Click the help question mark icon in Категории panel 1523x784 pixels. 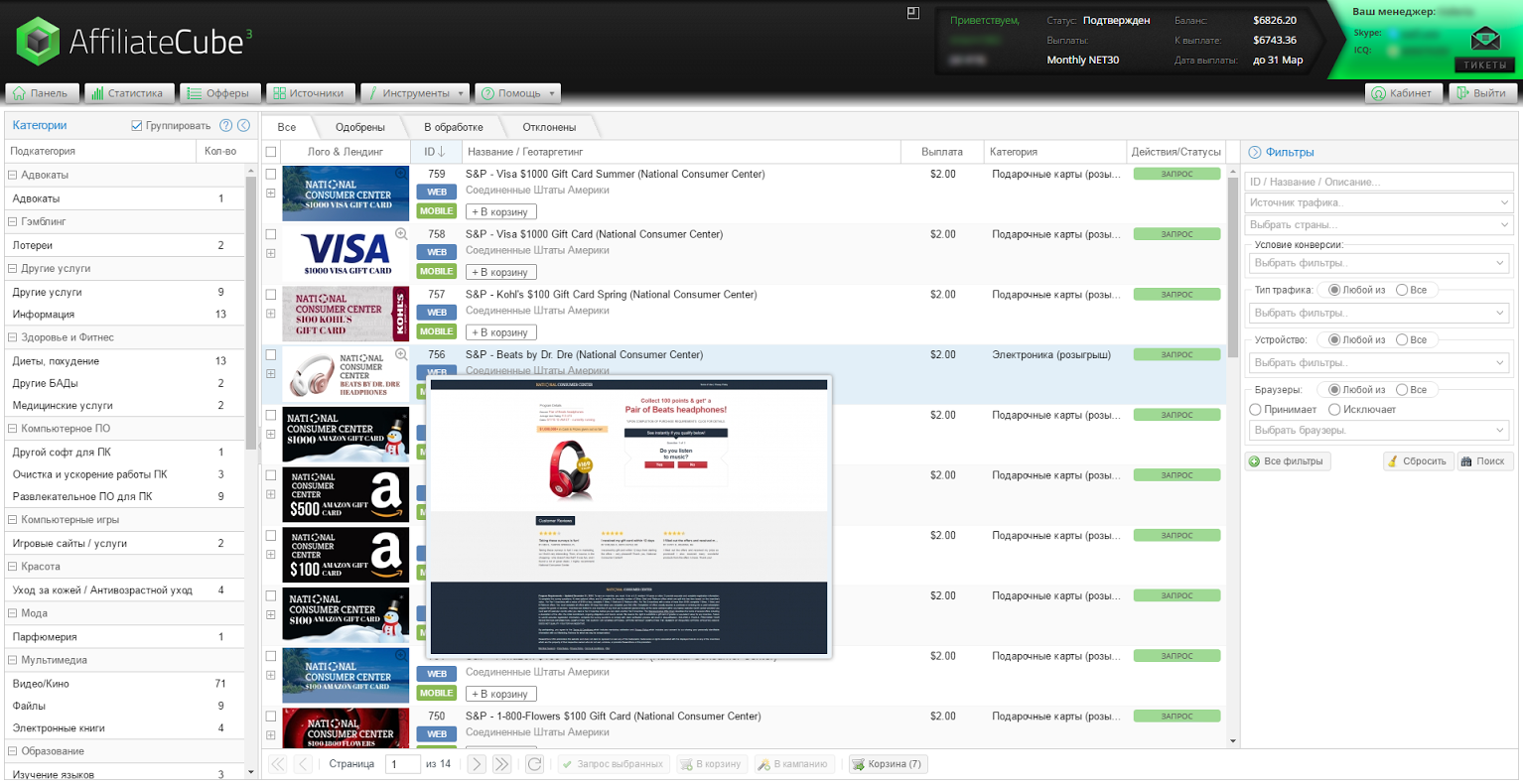pos(225,126)
